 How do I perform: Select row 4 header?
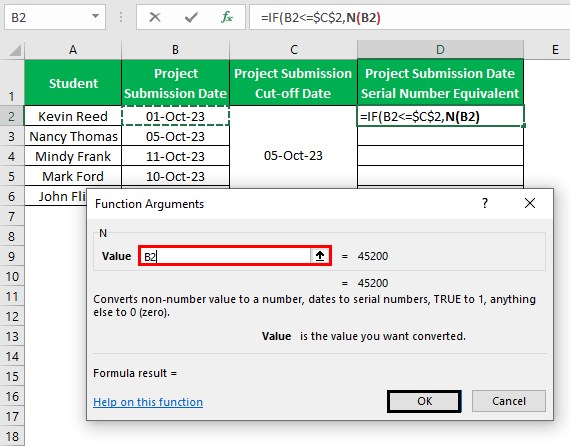(x=12, y=156)
